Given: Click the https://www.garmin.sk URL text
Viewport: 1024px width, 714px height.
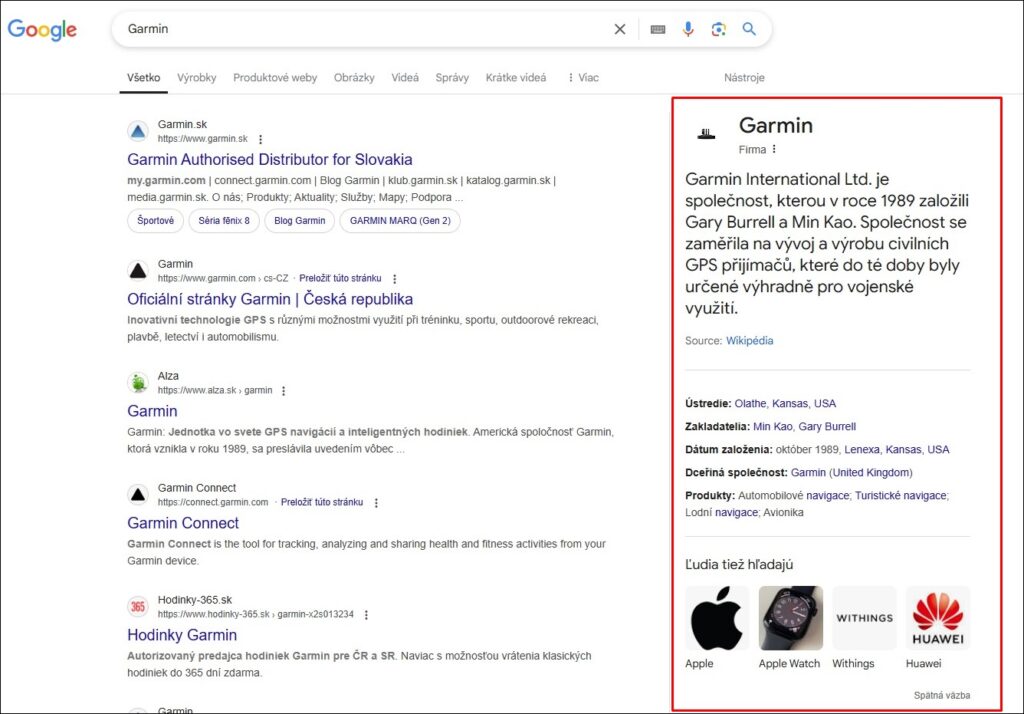Looking at the screenshot, I should [x=202, y=138].
